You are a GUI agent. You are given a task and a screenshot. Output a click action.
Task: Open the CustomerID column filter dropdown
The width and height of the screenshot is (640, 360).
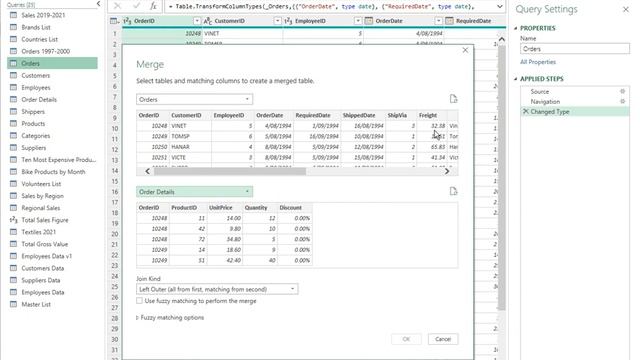click(278, 21)
